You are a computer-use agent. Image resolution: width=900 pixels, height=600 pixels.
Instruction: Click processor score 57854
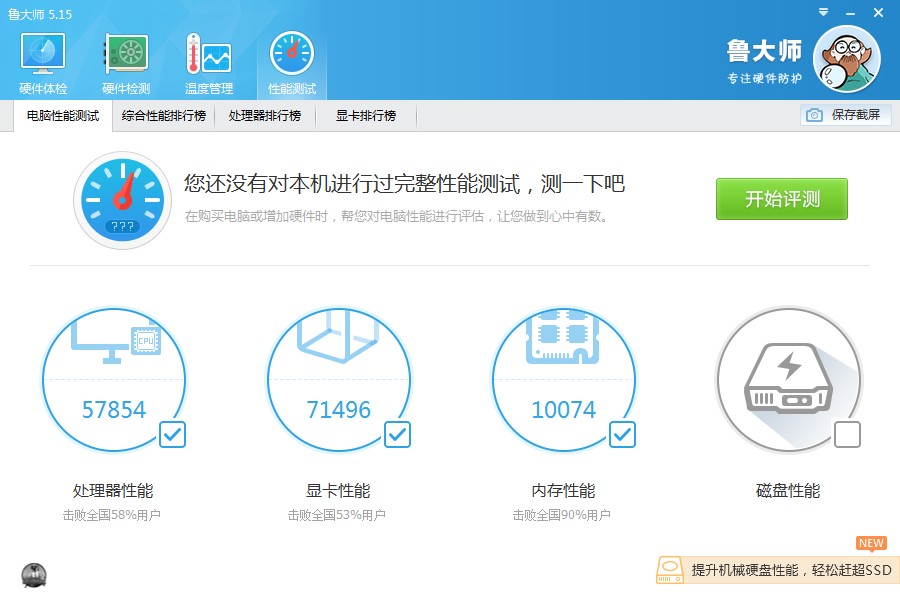click(x=114, y=410)
